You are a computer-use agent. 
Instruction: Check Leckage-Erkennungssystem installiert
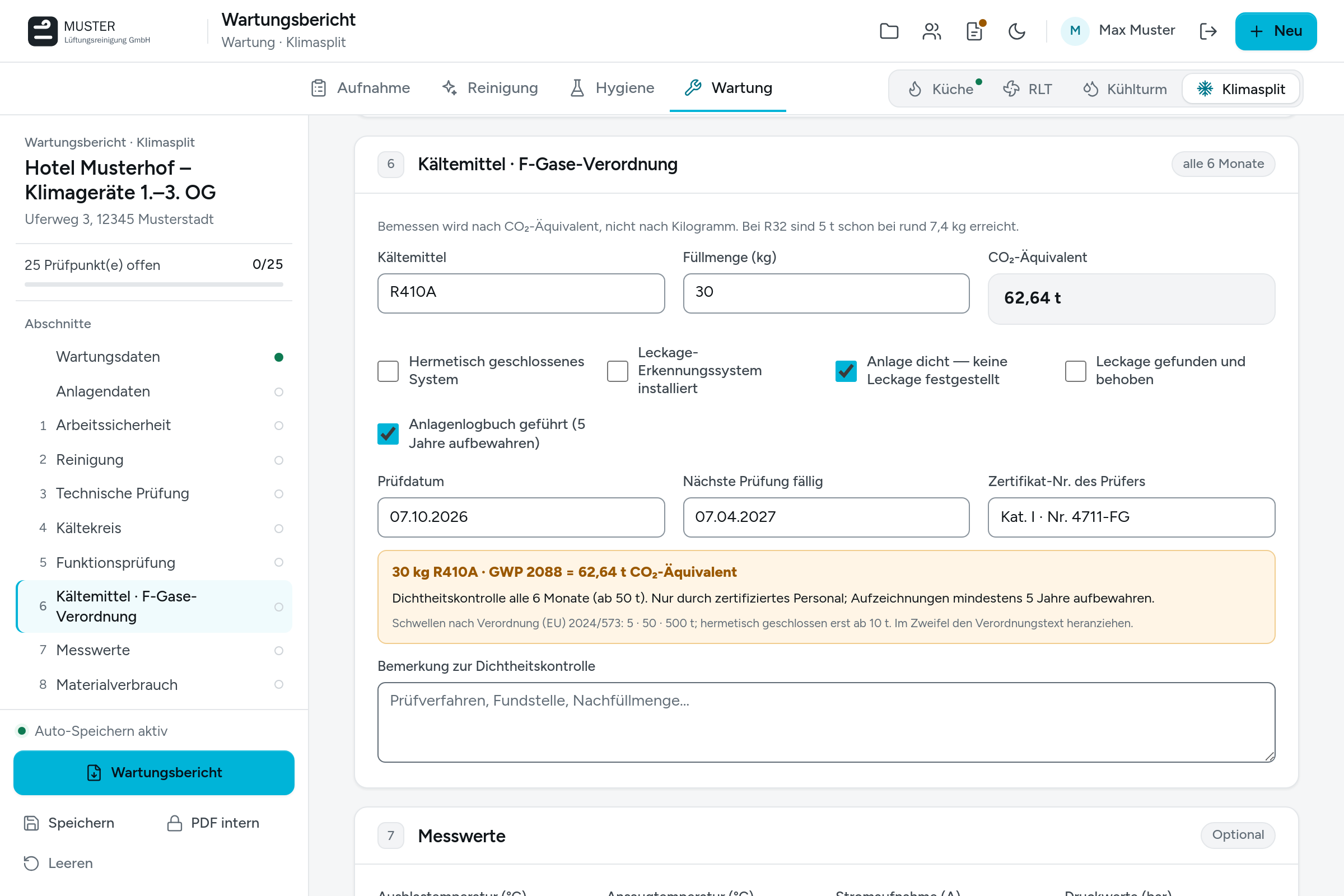(617, 371)
